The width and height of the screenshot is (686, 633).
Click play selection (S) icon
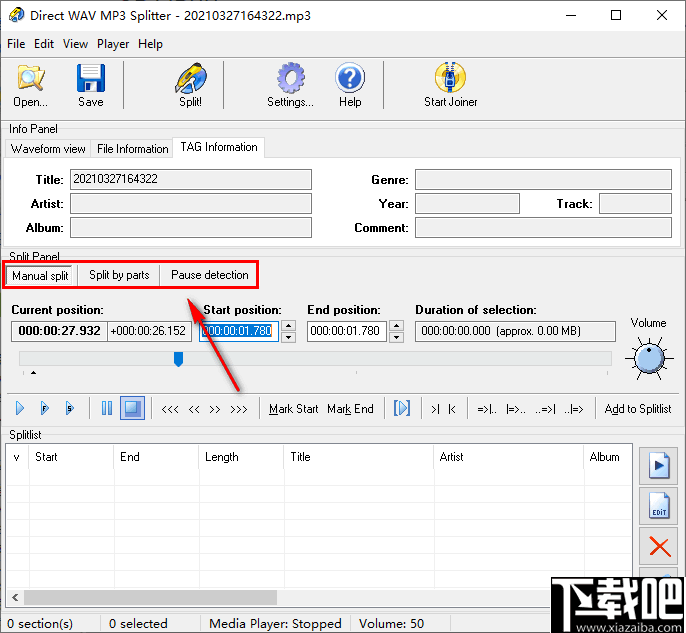point(70,408)
